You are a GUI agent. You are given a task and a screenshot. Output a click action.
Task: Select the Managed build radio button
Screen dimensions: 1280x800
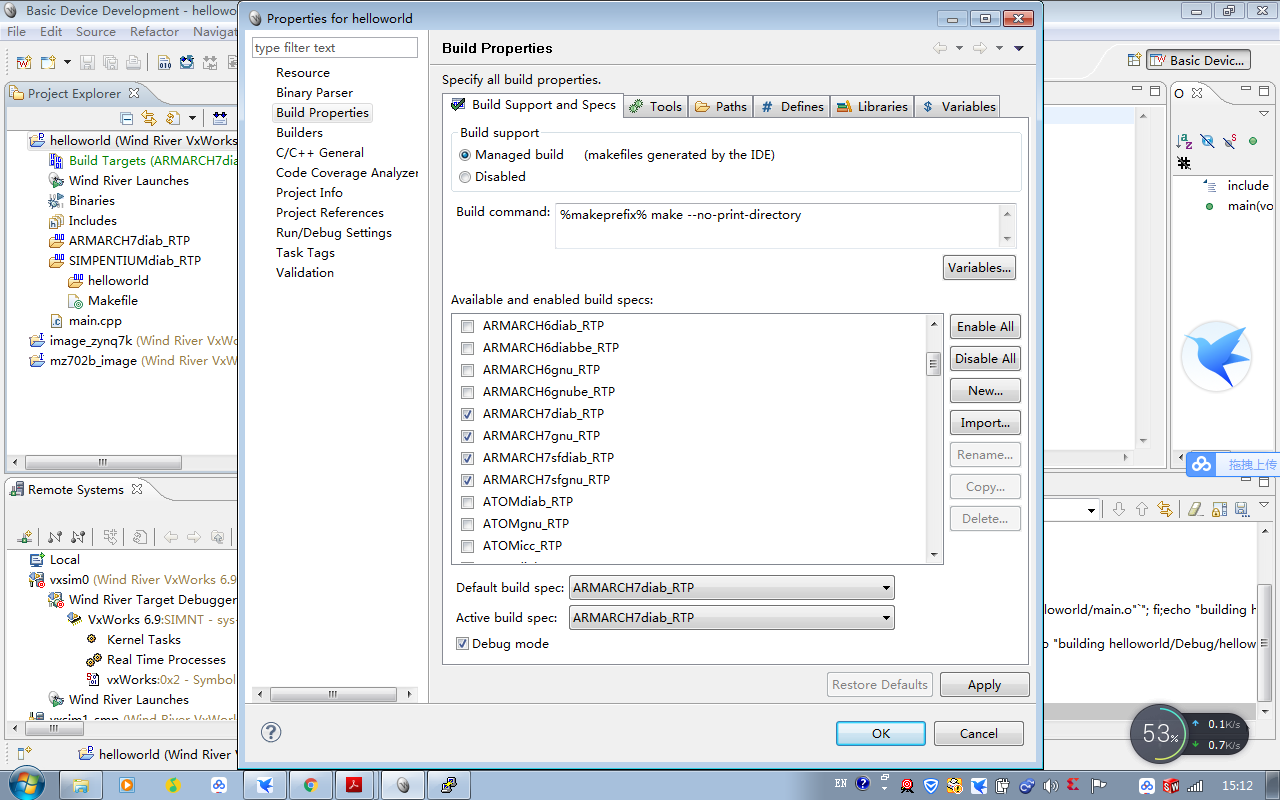(x=463, y=154)
